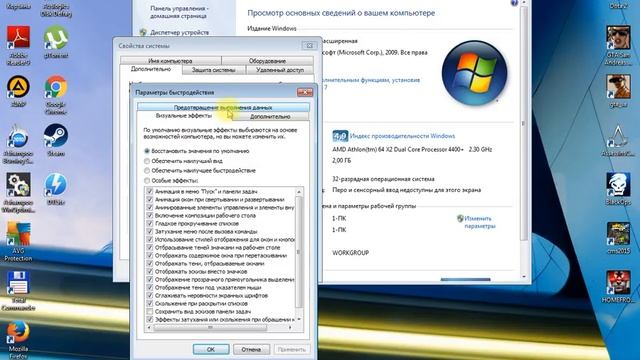
Task: Switch to 'Предотвращение выполнения данных' tab
Action: (x=223, y=107)
